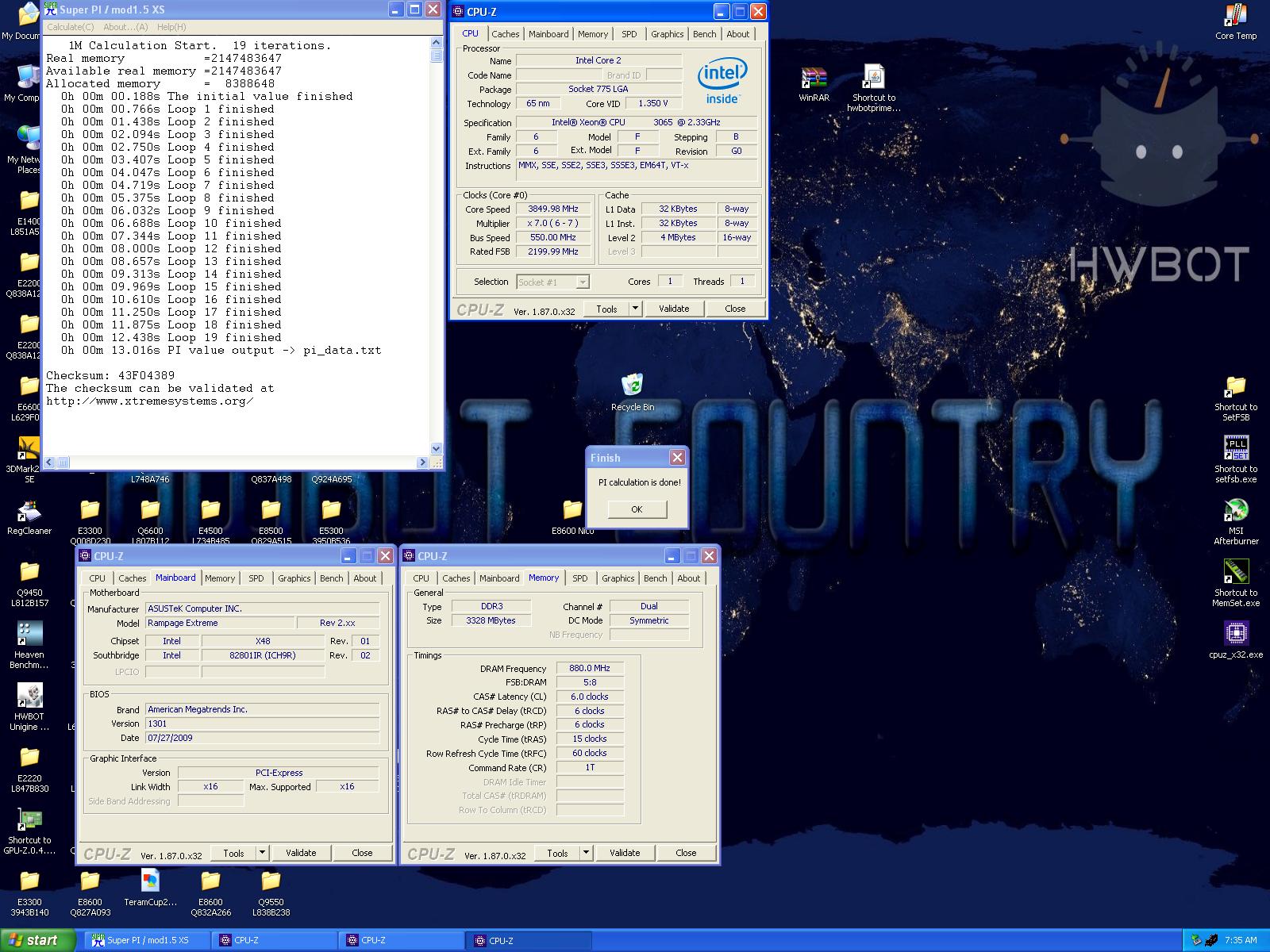
Task: Switch to Caches tab in top CPU-Z
Action: point(505,34)
